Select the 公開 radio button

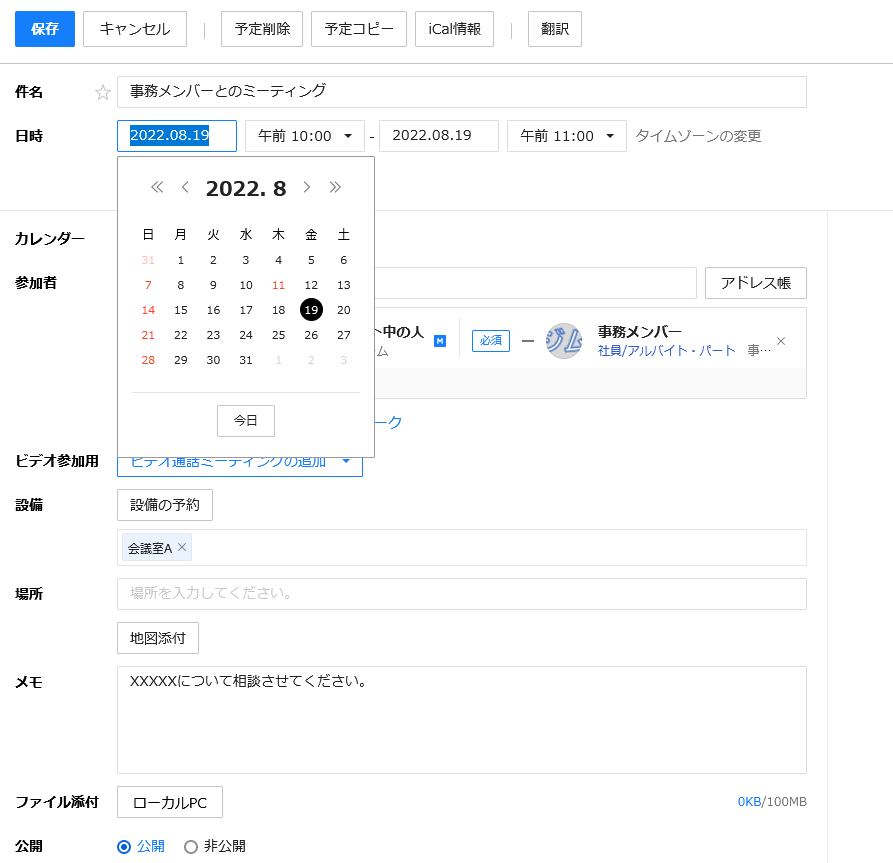pyautogui.click(x=124, y=846)
